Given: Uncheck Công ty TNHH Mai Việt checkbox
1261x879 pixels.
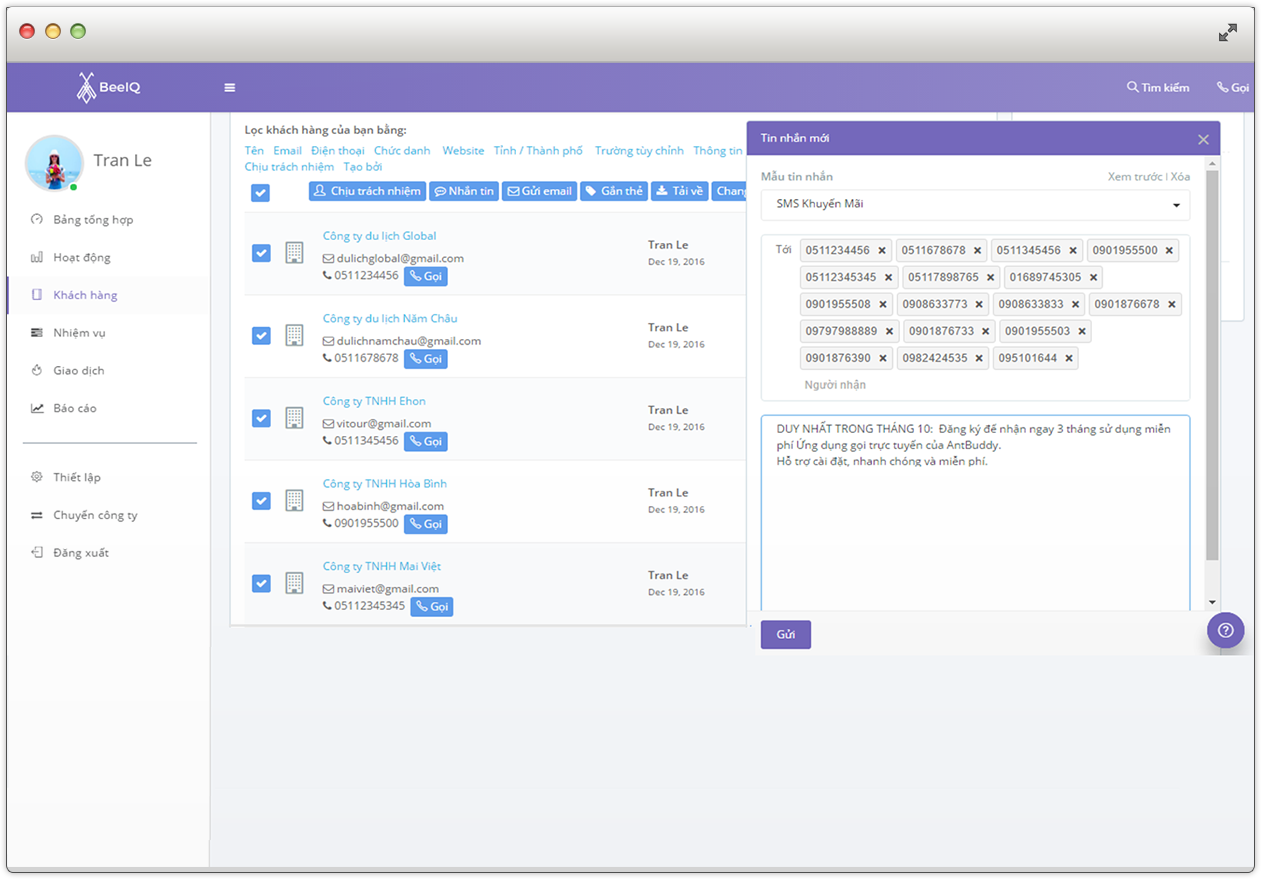Looking at the screenshot, I should point(261,583).
